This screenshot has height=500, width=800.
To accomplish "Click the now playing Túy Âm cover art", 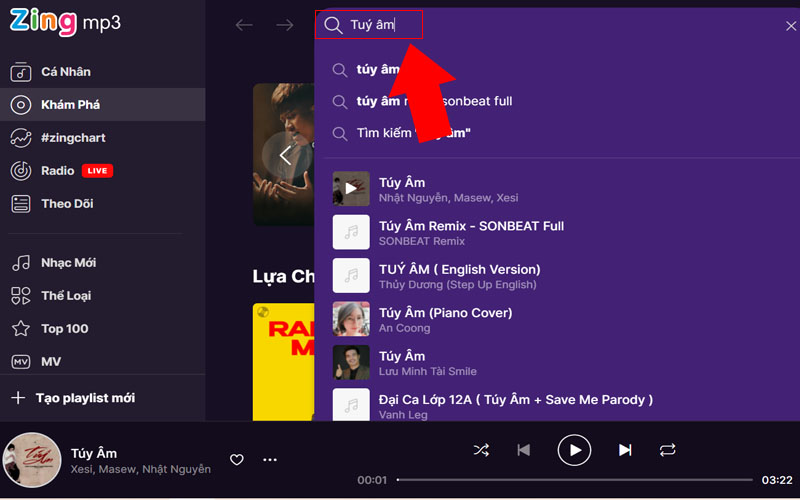I will coord(32,461).
